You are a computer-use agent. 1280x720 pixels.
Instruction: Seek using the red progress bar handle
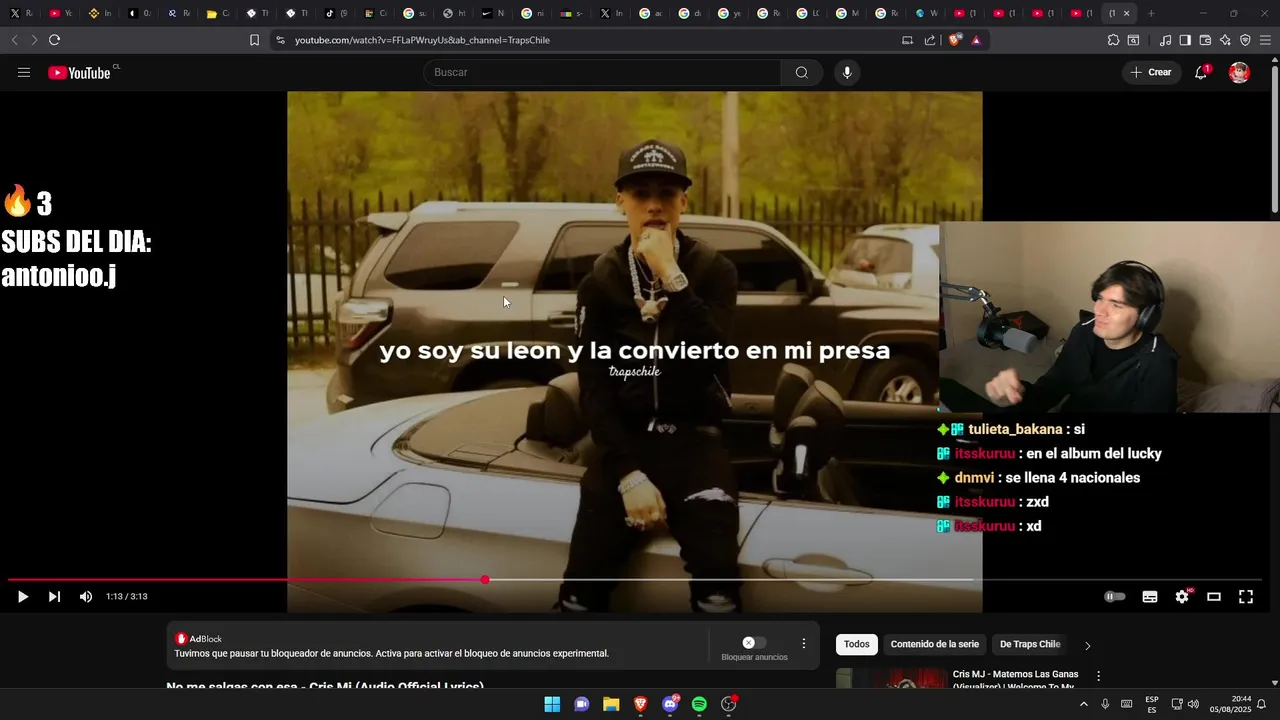tap(485, 580)
